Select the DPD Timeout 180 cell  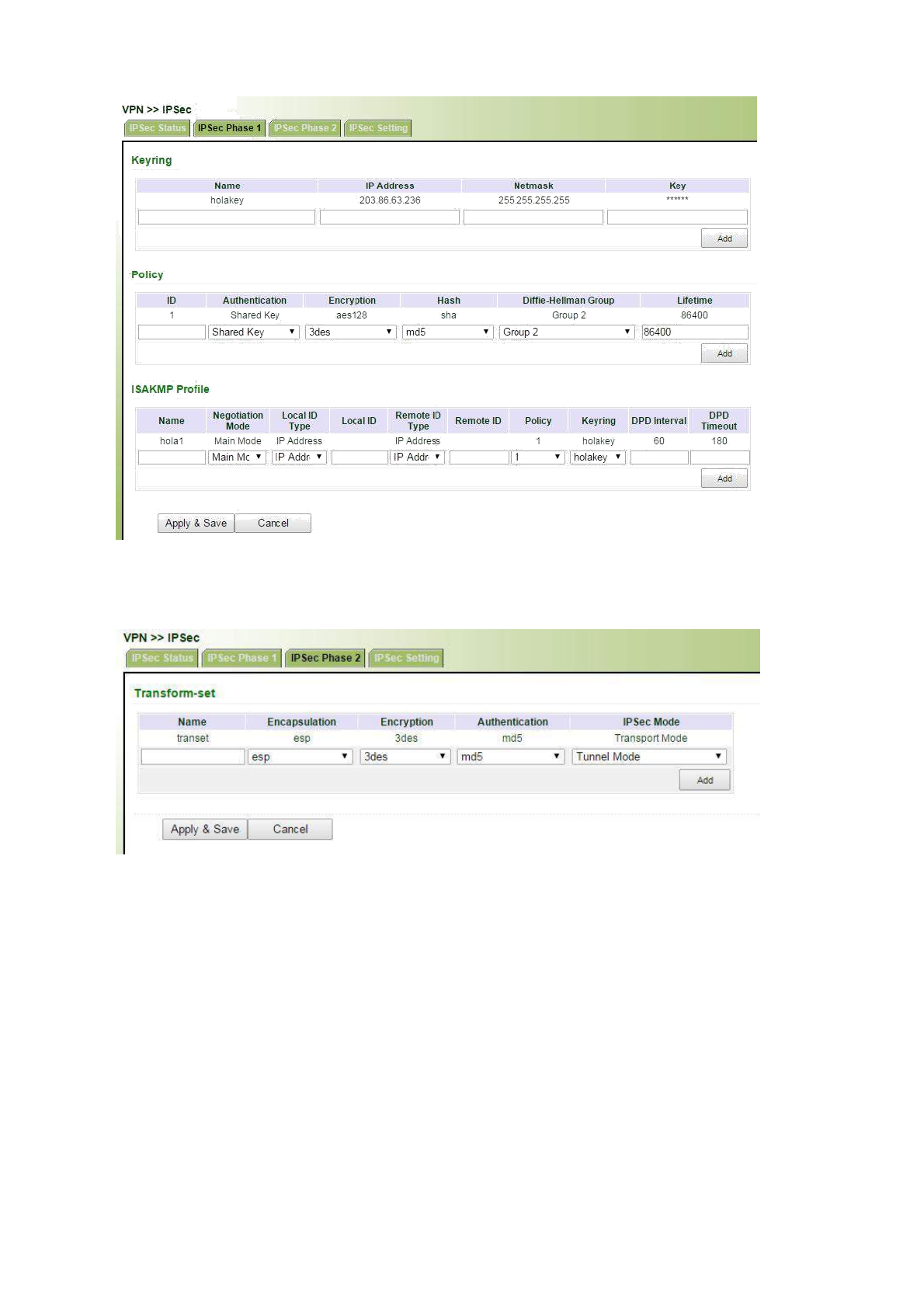click(x=720, y=441)
